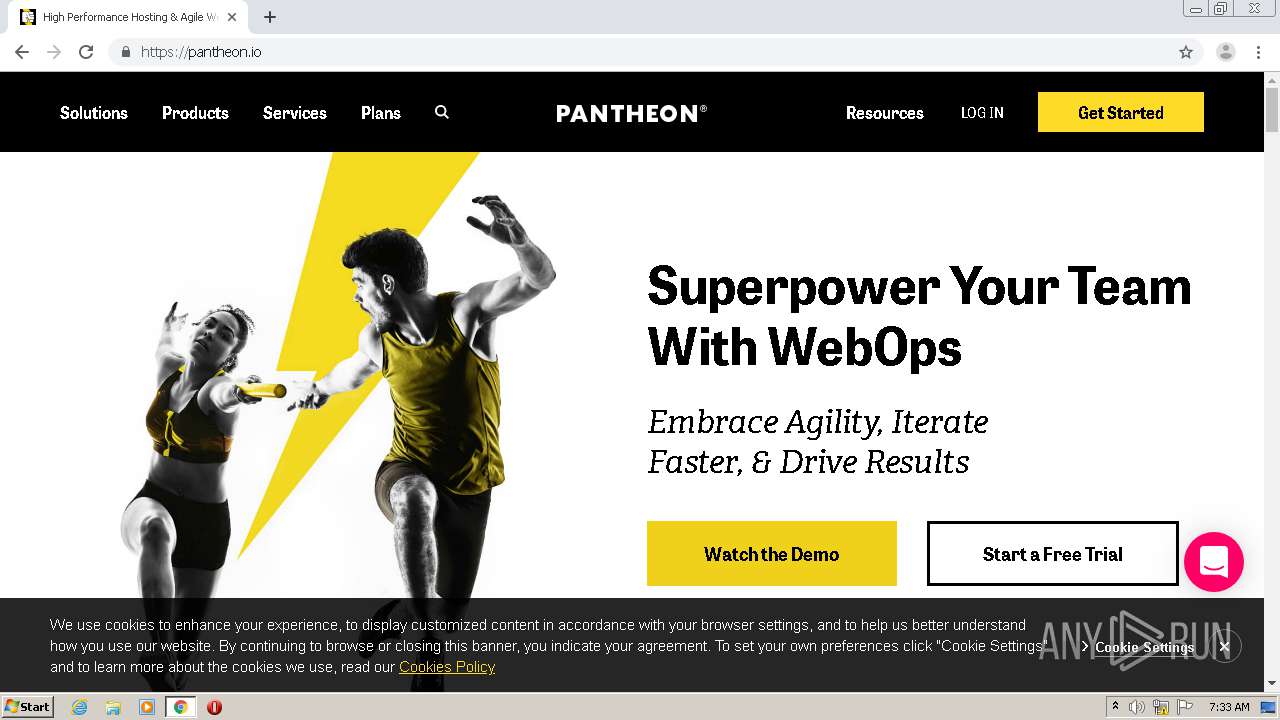Bookmark this page with the star icon
1280x720 pixels.
(x=1186, y=52)
